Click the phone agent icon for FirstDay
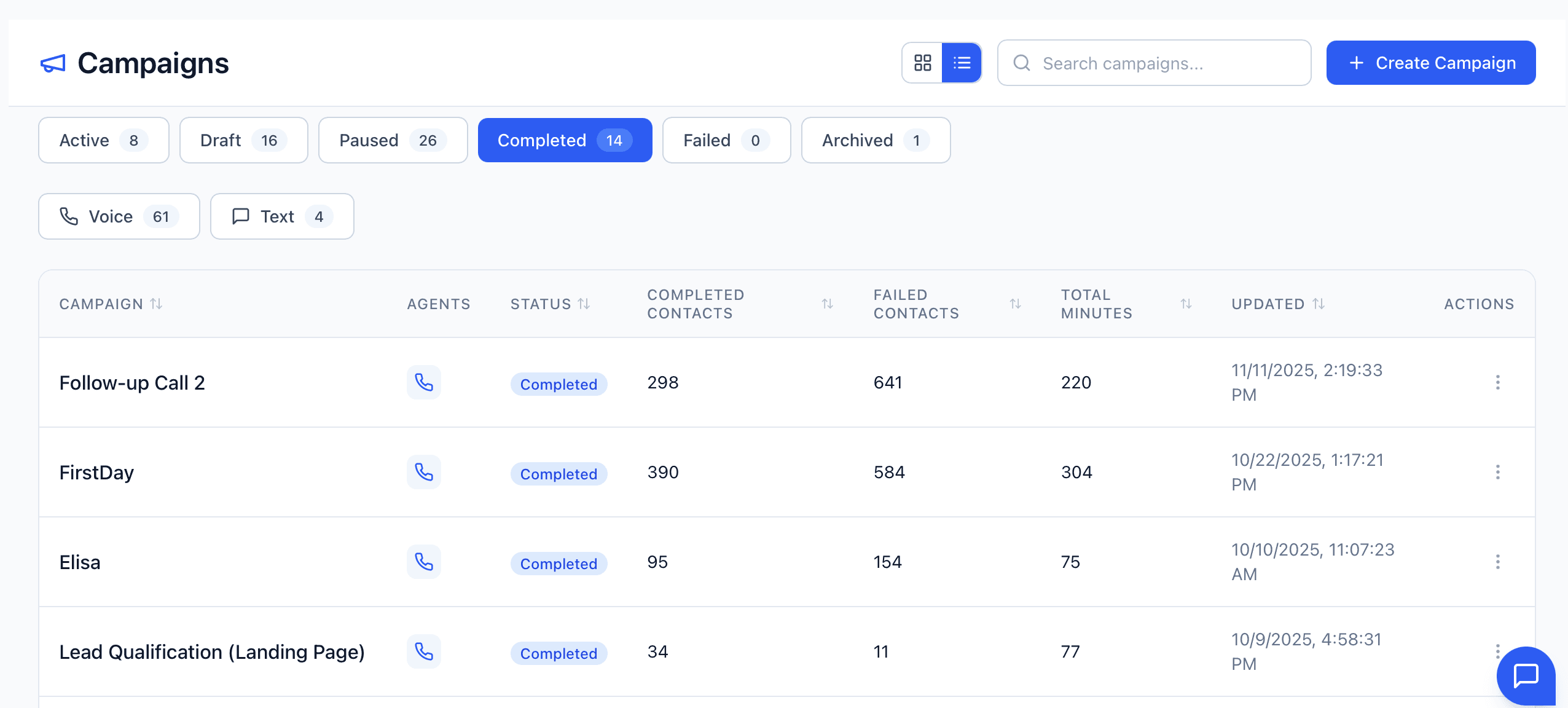 [424, 472]
